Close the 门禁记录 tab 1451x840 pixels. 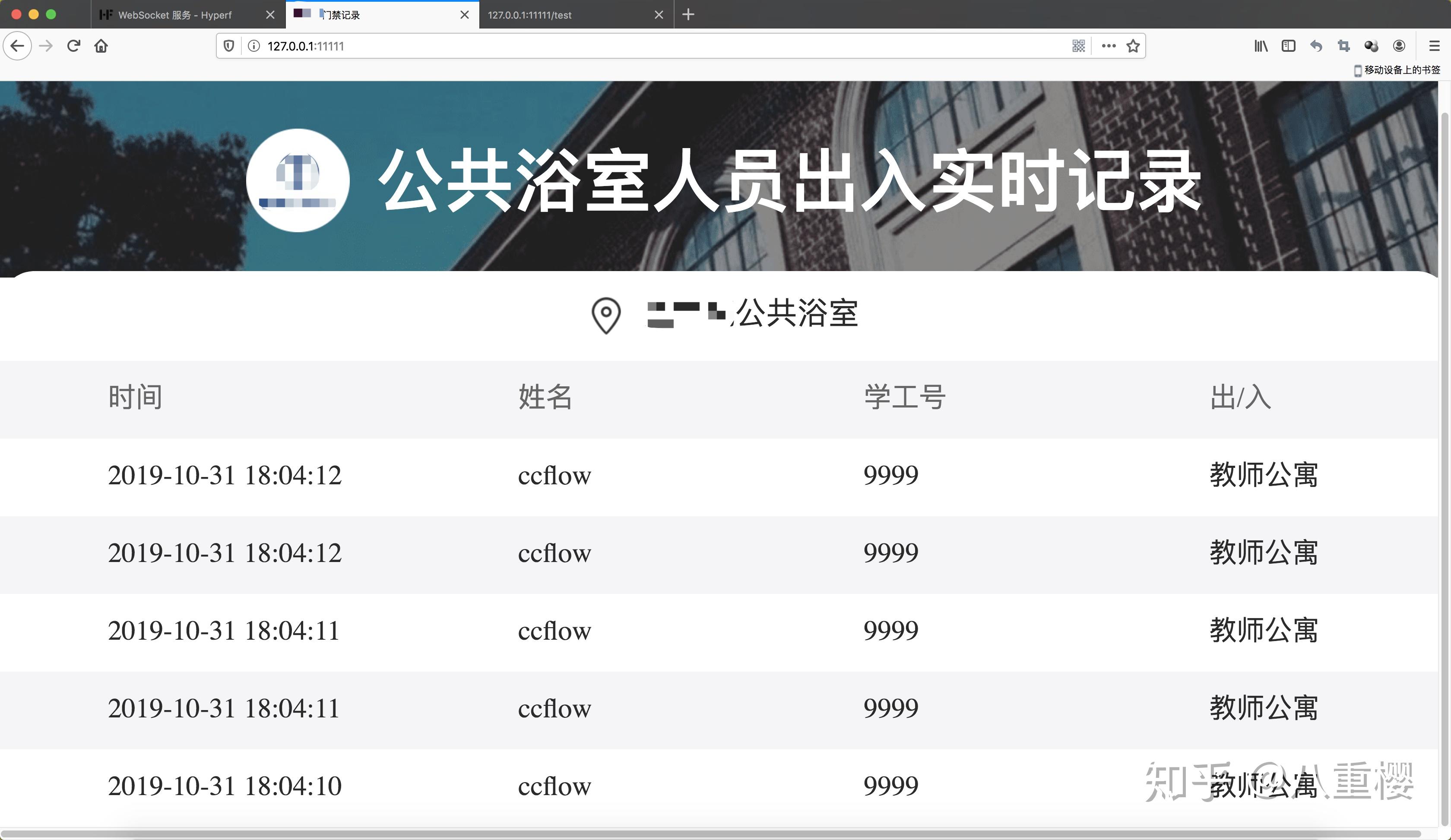[465, 15]
